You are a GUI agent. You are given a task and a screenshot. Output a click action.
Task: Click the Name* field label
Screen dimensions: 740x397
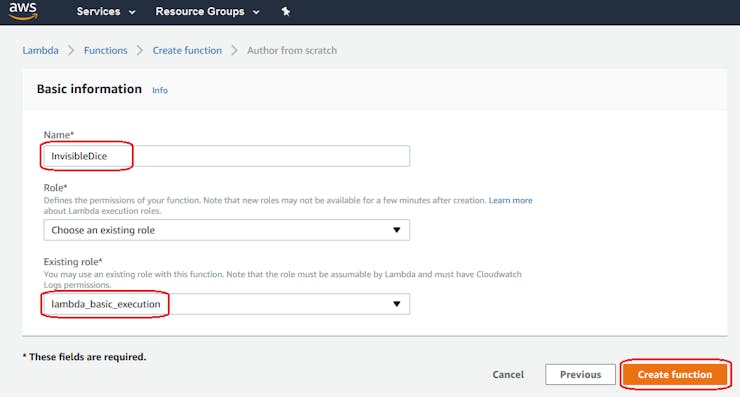(x=59, y=135)
